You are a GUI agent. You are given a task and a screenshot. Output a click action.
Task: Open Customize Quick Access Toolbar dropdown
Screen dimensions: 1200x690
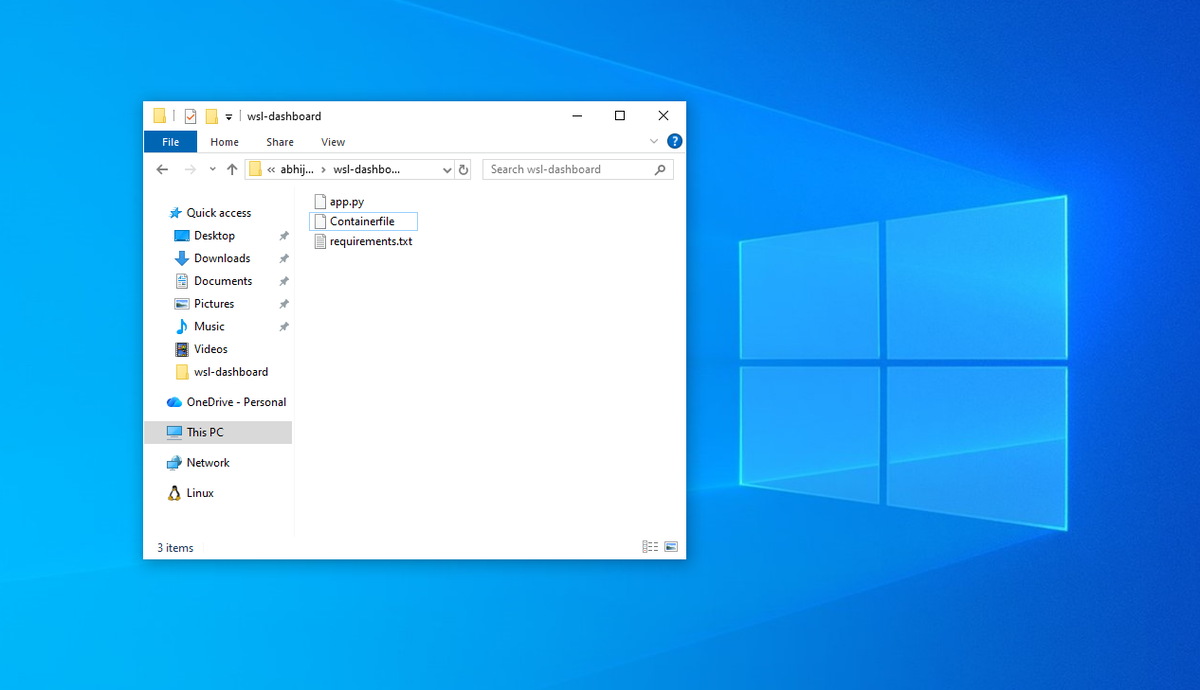click(x=229, y=117)
